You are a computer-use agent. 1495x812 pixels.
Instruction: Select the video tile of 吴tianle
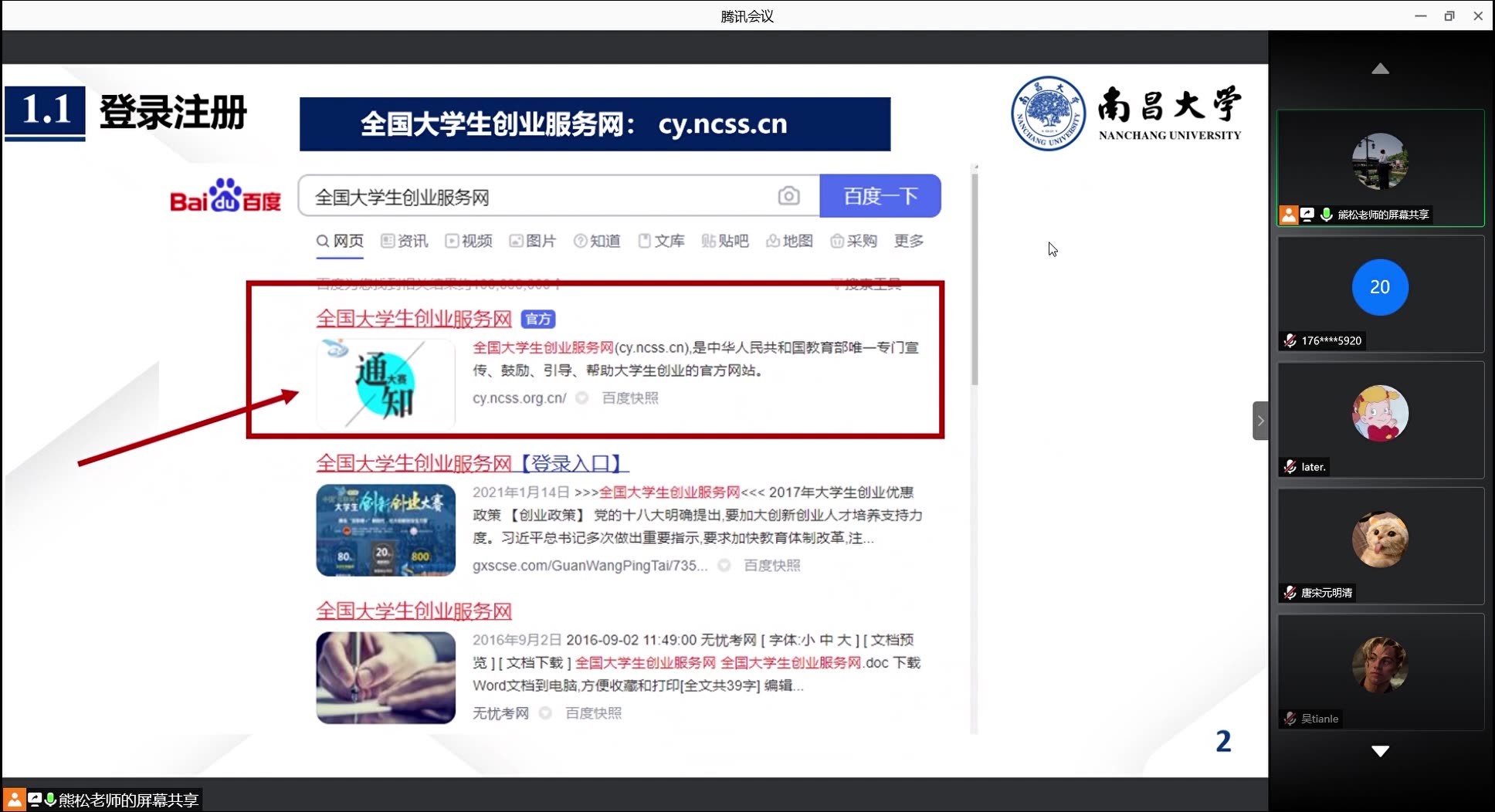[x=1381, y=672]
